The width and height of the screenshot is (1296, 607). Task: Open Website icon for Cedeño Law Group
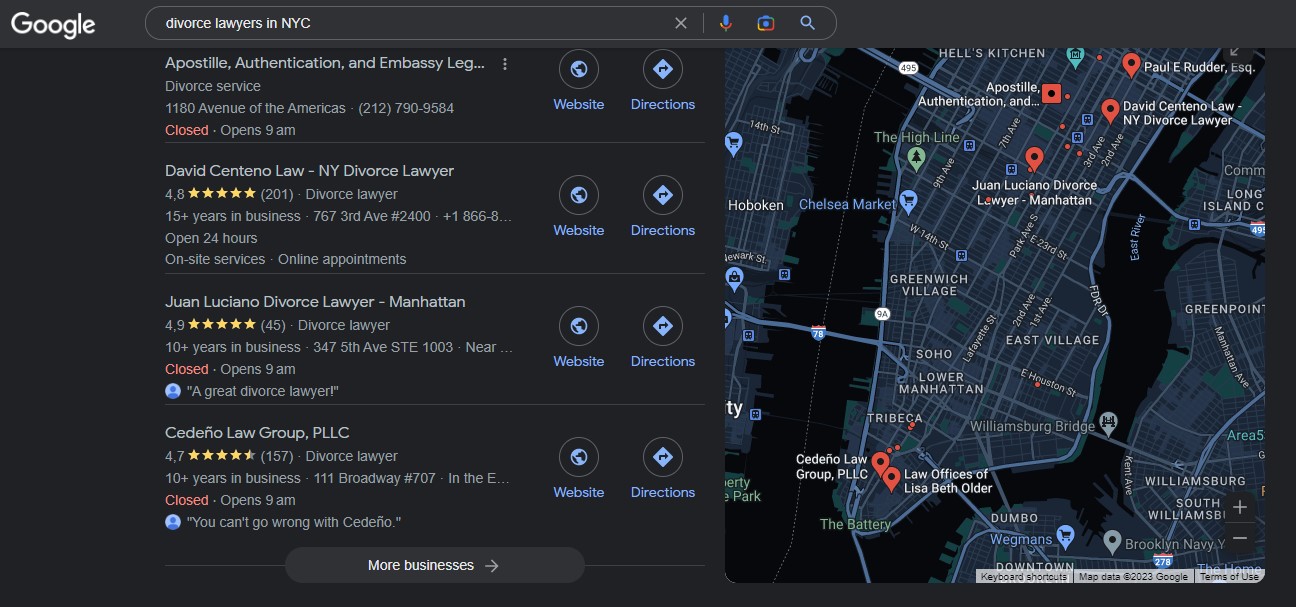(578, 457)
